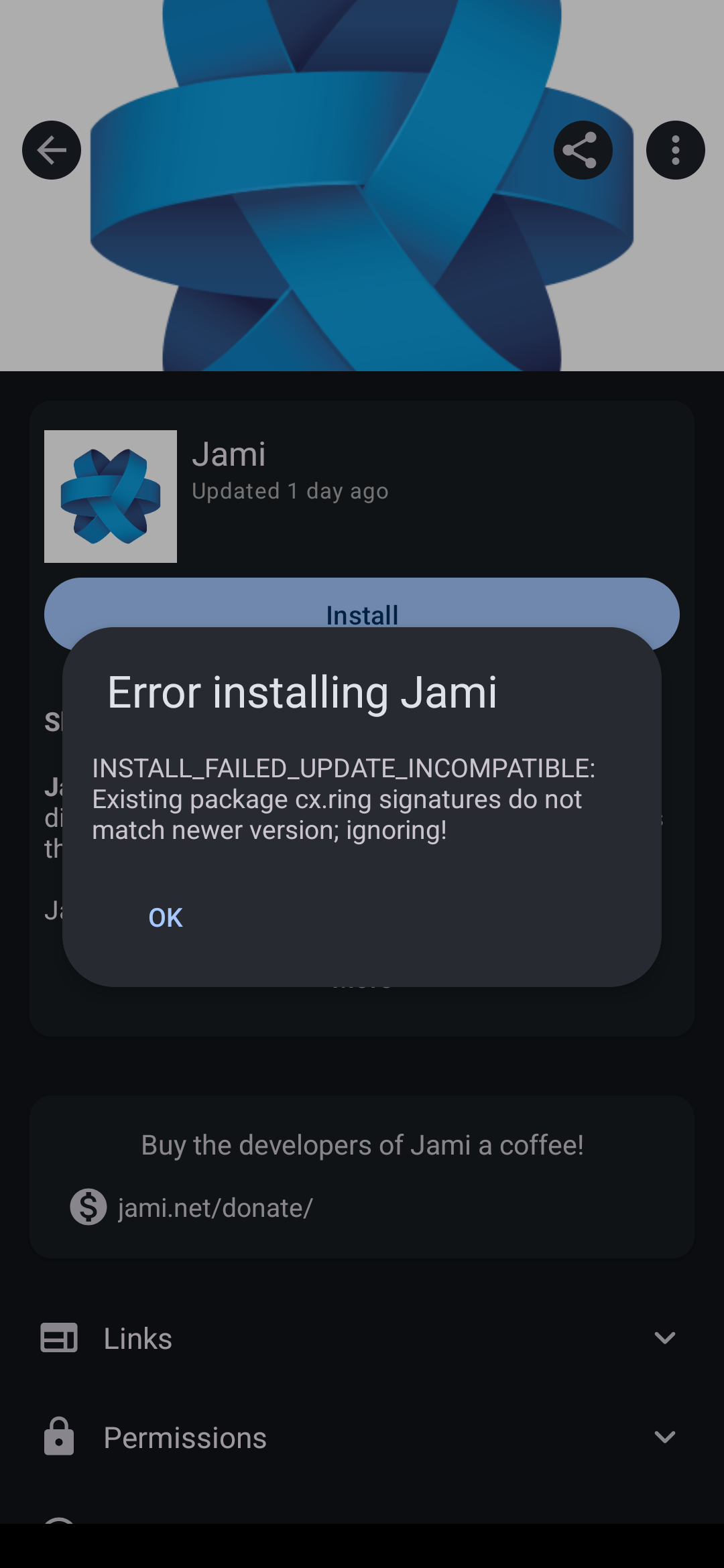Expand the Links section chevron
The width and height of the screenshot is (724, 1568).
(664, 1338)
